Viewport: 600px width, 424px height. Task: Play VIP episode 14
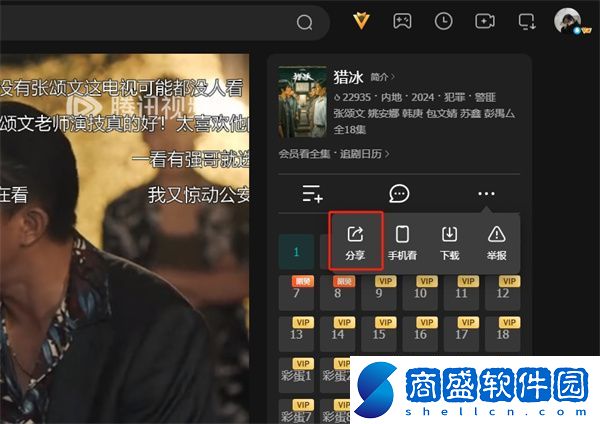338,334
